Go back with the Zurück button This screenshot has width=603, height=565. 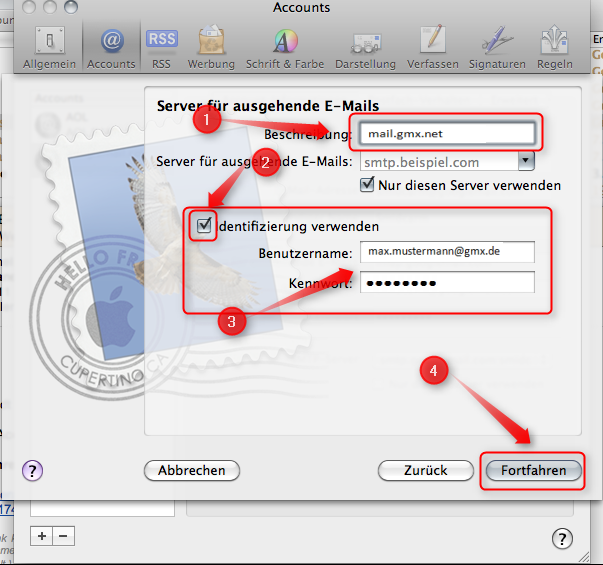pos(426,470)
